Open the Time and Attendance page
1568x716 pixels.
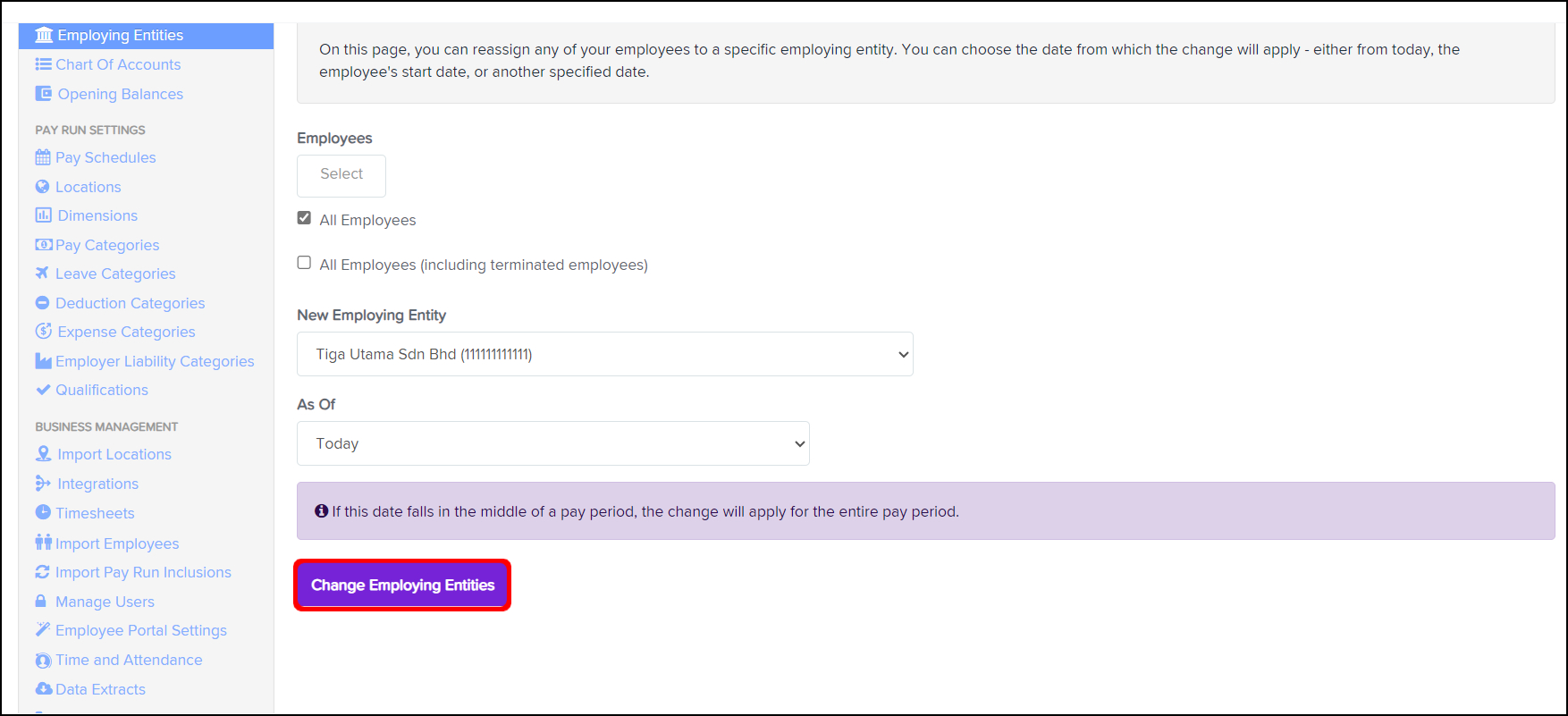click(129, 660)
